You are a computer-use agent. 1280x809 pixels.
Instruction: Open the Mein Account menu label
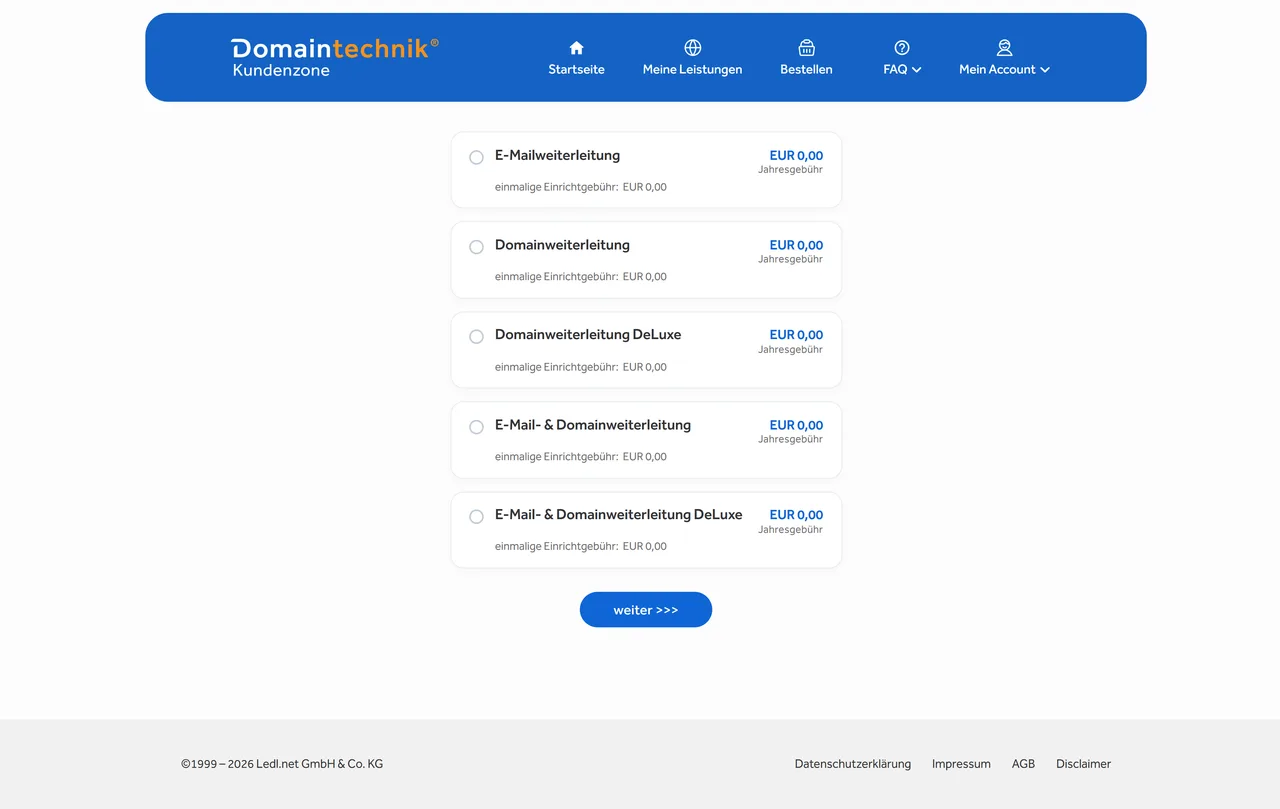click(997, 69)
